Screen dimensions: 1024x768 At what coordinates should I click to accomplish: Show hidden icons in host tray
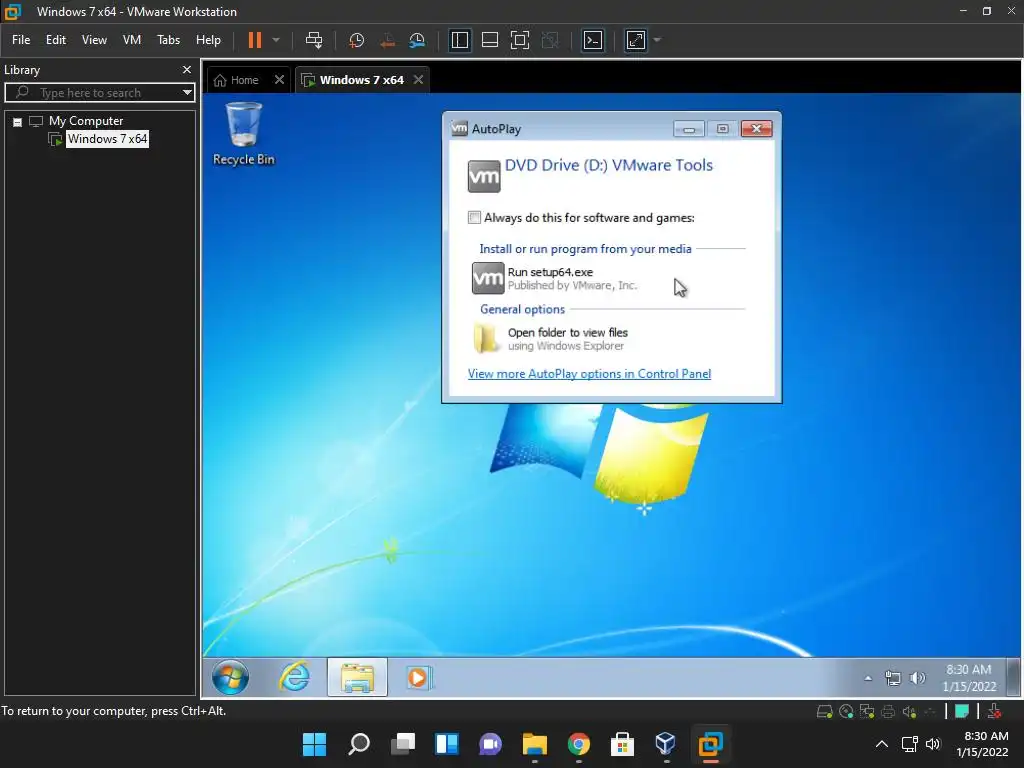click(882, 744)
